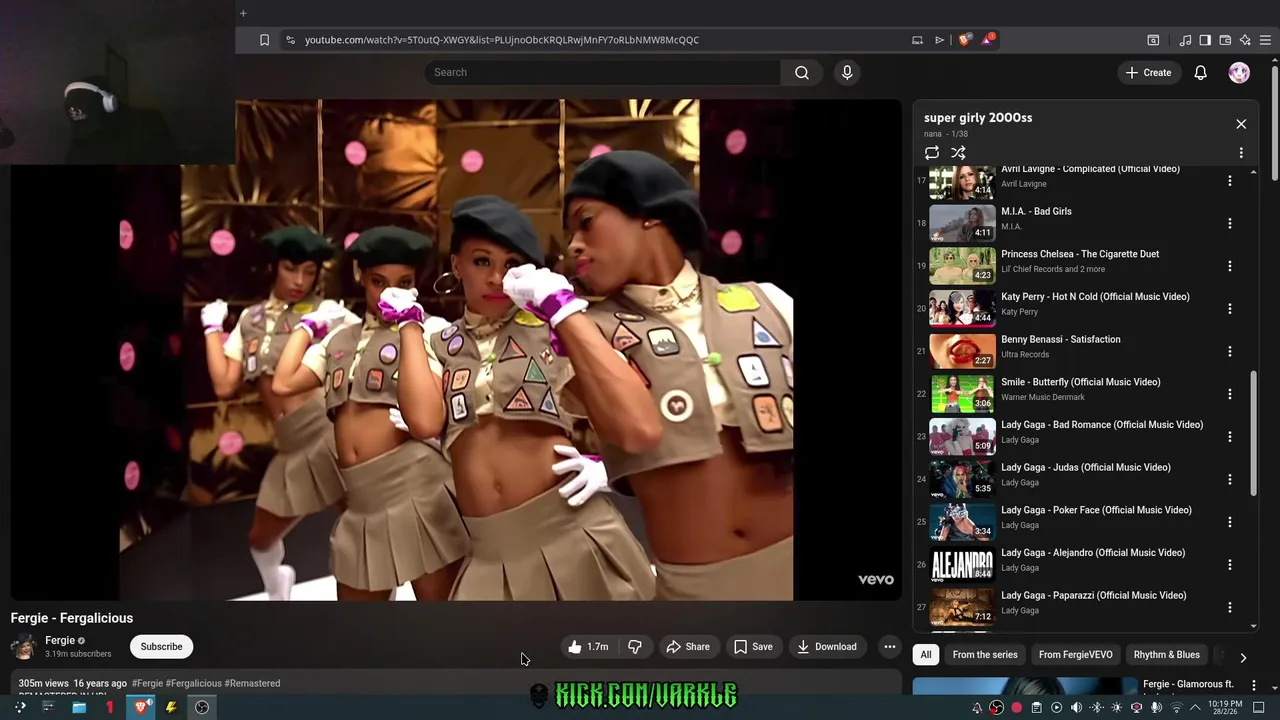Image resolution: width=1280 pixels, height=720 pixels.
Task: Click the browser address bar URL
Action: coord(502,40)
